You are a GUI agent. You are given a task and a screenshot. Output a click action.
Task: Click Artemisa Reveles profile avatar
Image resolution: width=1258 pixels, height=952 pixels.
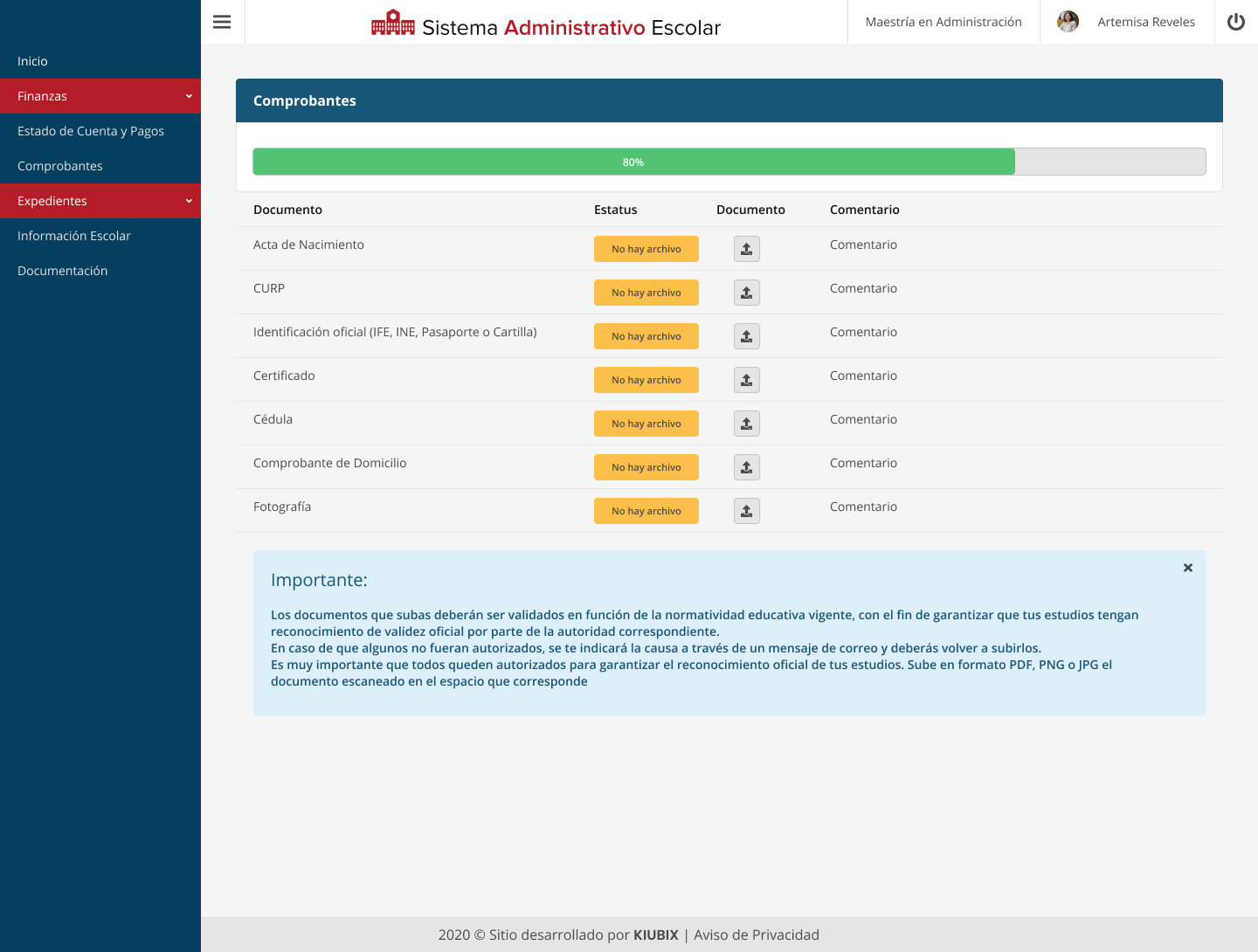point(1068,22)
